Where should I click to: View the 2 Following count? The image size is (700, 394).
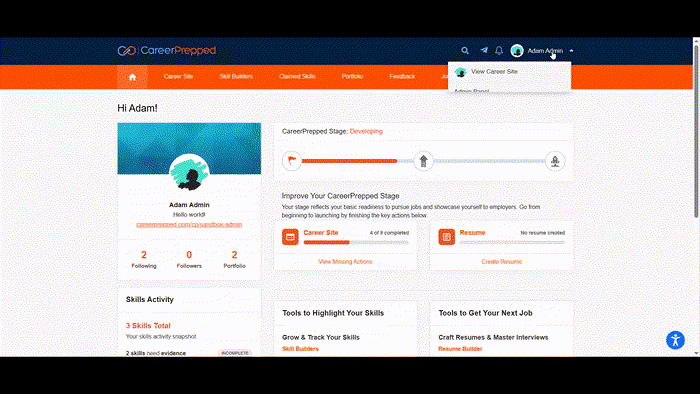(x=144, y=259)
